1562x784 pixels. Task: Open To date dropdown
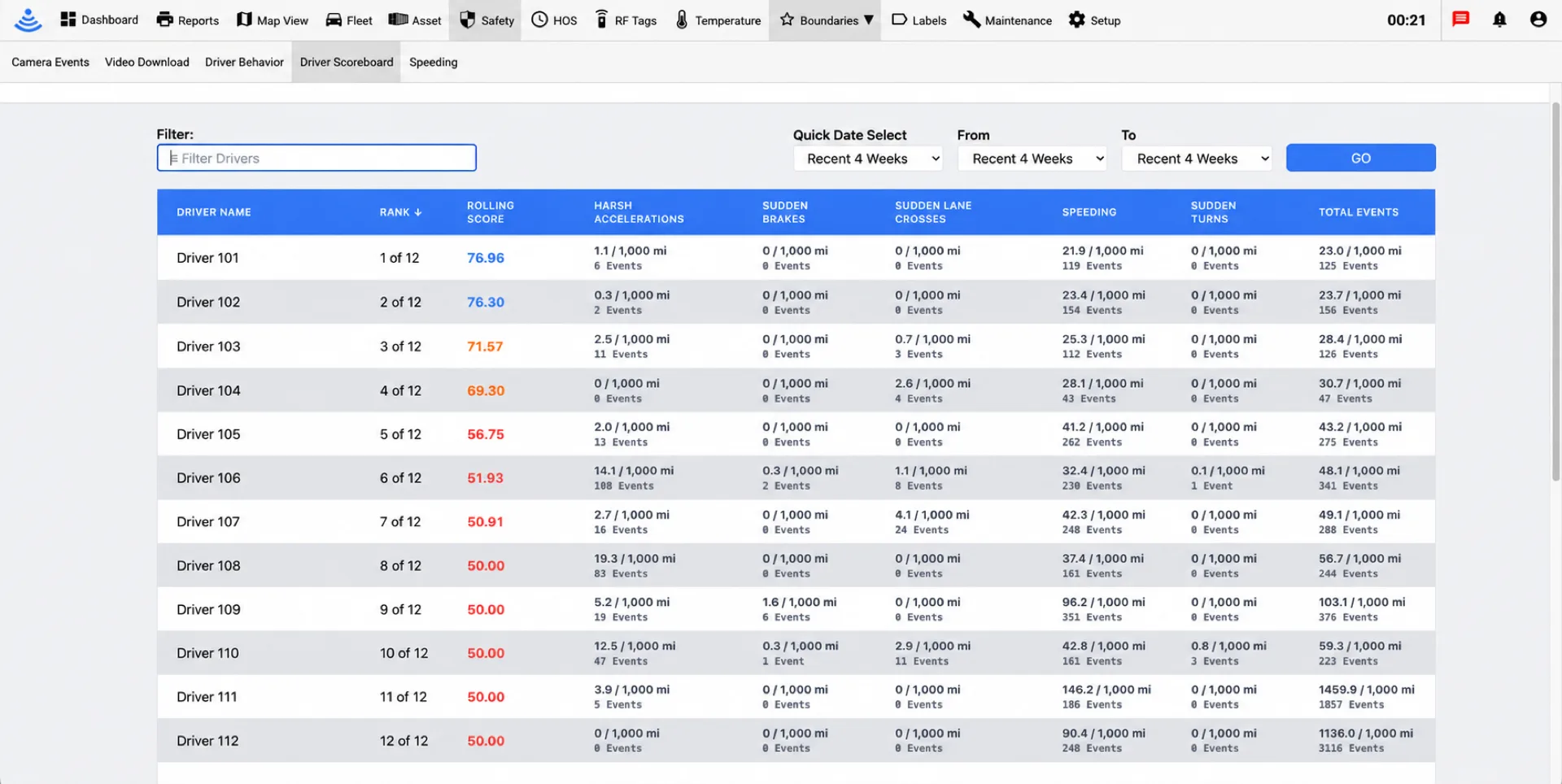tap(1197, 159)
